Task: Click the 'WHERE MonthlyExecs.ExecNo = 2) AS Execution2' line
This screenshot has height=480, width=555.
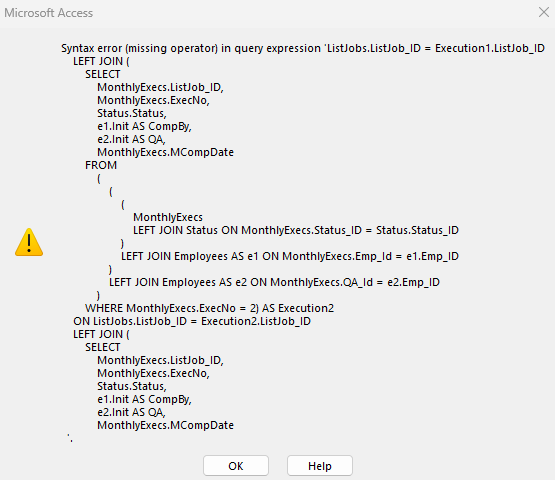Action: pos(209,308)
